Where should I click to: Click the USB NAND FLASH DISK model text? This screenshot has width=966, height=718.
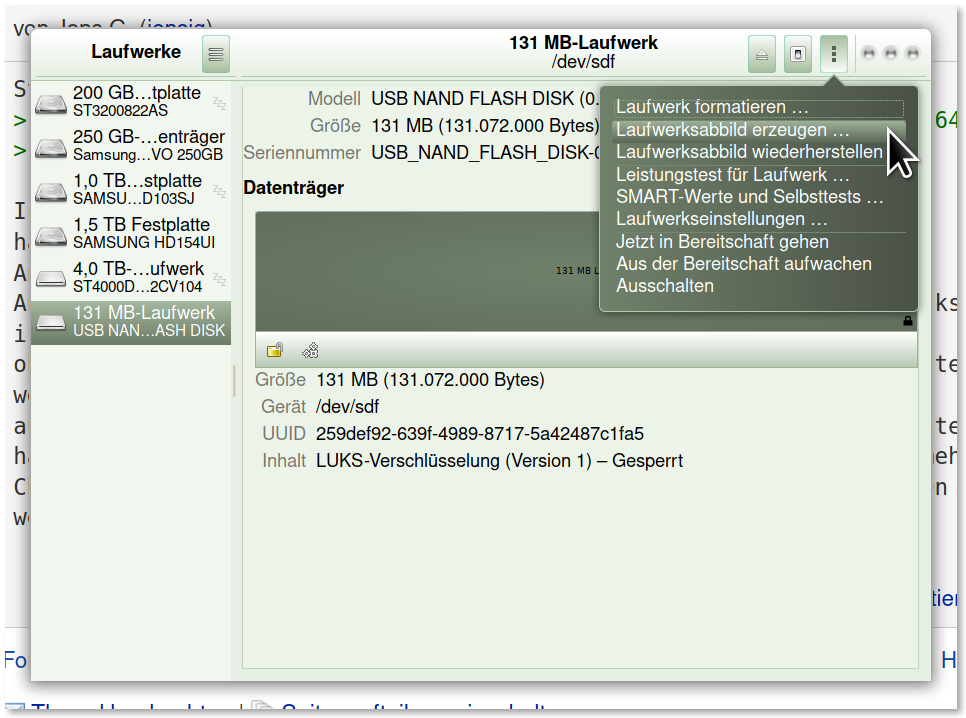[x=485, y=99]
